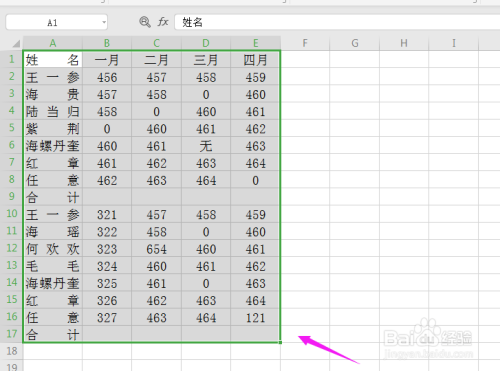The image size is (500, 371).
Task: Click empty total cell B9
Action: coord(107,197)
